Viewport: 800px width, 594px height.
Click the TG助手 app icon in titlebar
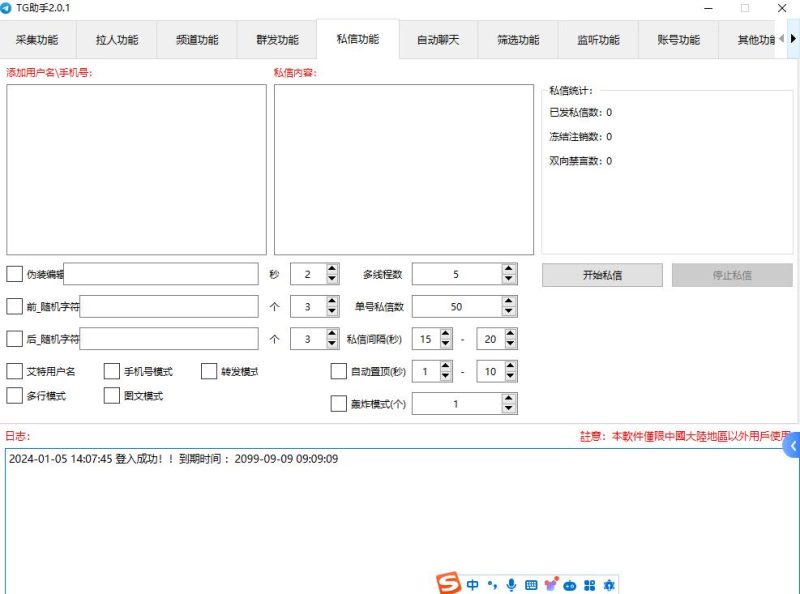[x=10, y=8]
